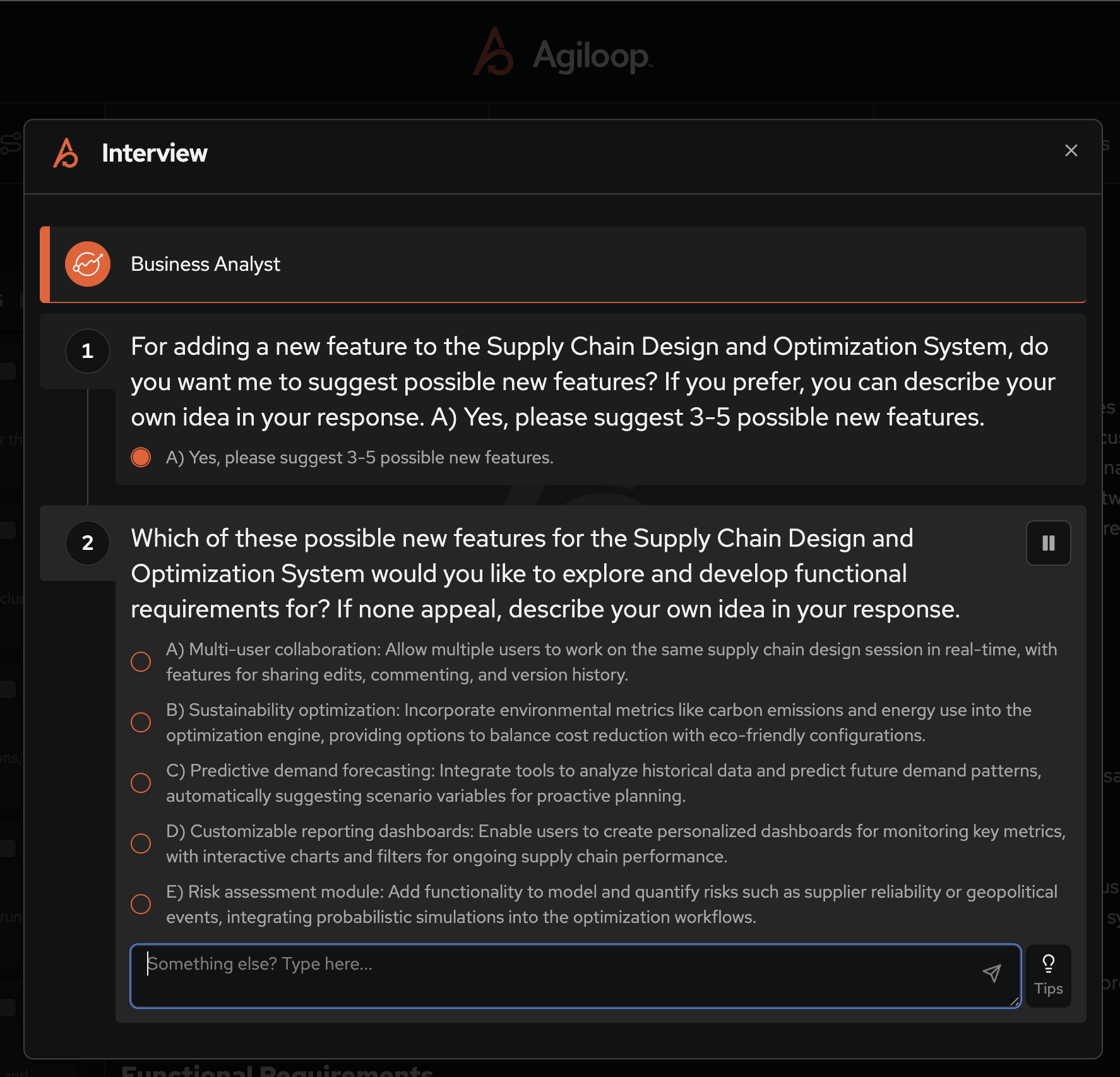Screen dimensions: 1120x1077
Task: Close the Interview dialog
Action: pyautogui.click(x=1071, y=151)
